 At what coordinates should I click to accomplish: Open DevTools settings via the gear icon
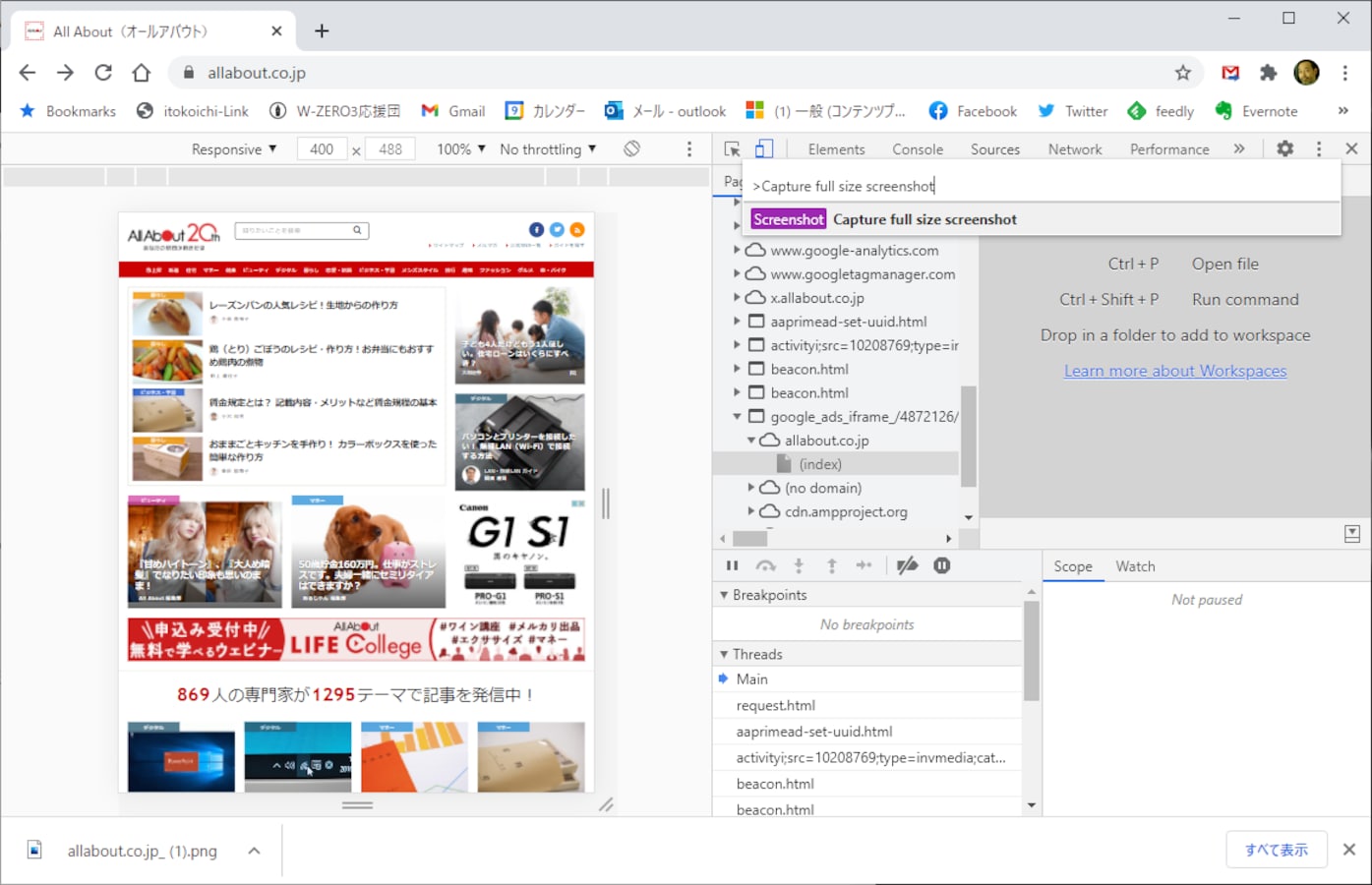point(1284,147)
